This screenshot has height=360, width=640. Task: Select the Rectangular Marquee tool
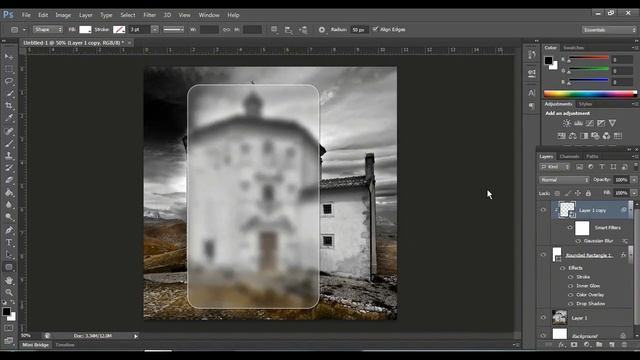pyautogui.click(x=9, y=69)
